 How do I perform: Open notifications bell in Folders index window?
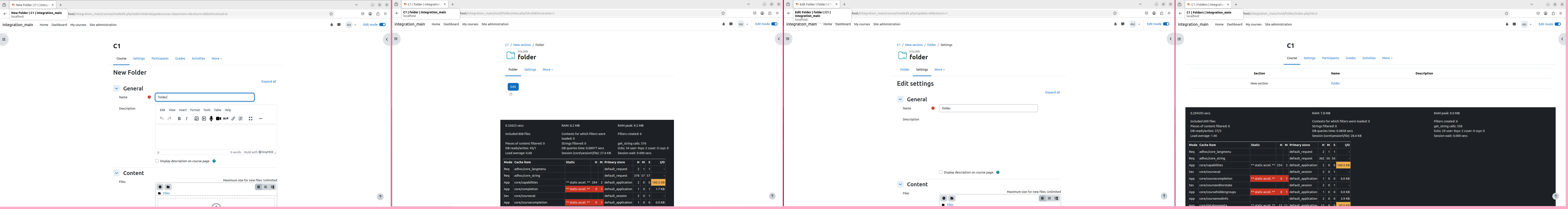pyautogui.click(x=1507, y=24)
